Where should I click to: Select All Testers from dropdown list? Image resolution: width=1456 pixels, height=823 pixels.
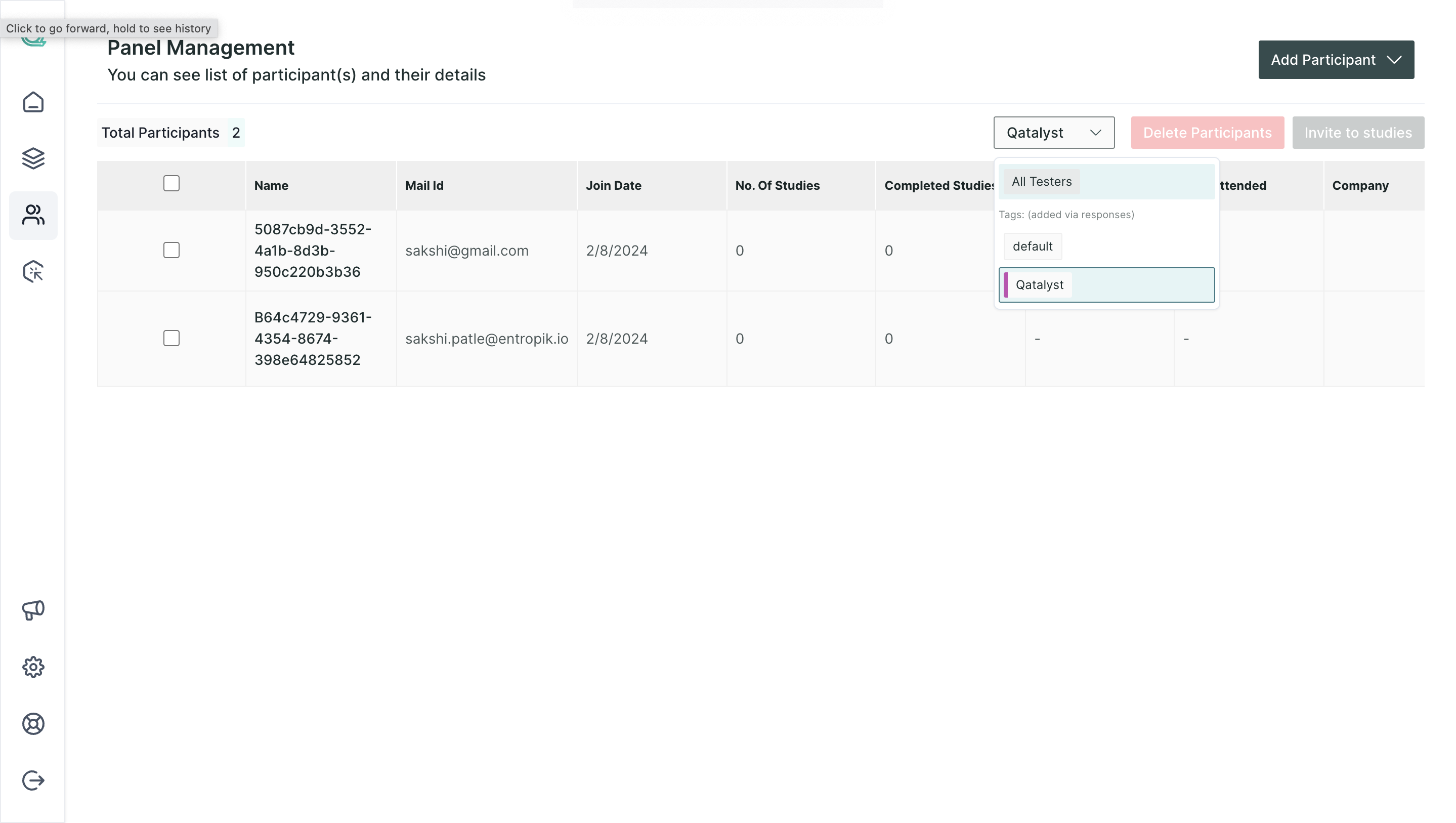pos(1041,182)
